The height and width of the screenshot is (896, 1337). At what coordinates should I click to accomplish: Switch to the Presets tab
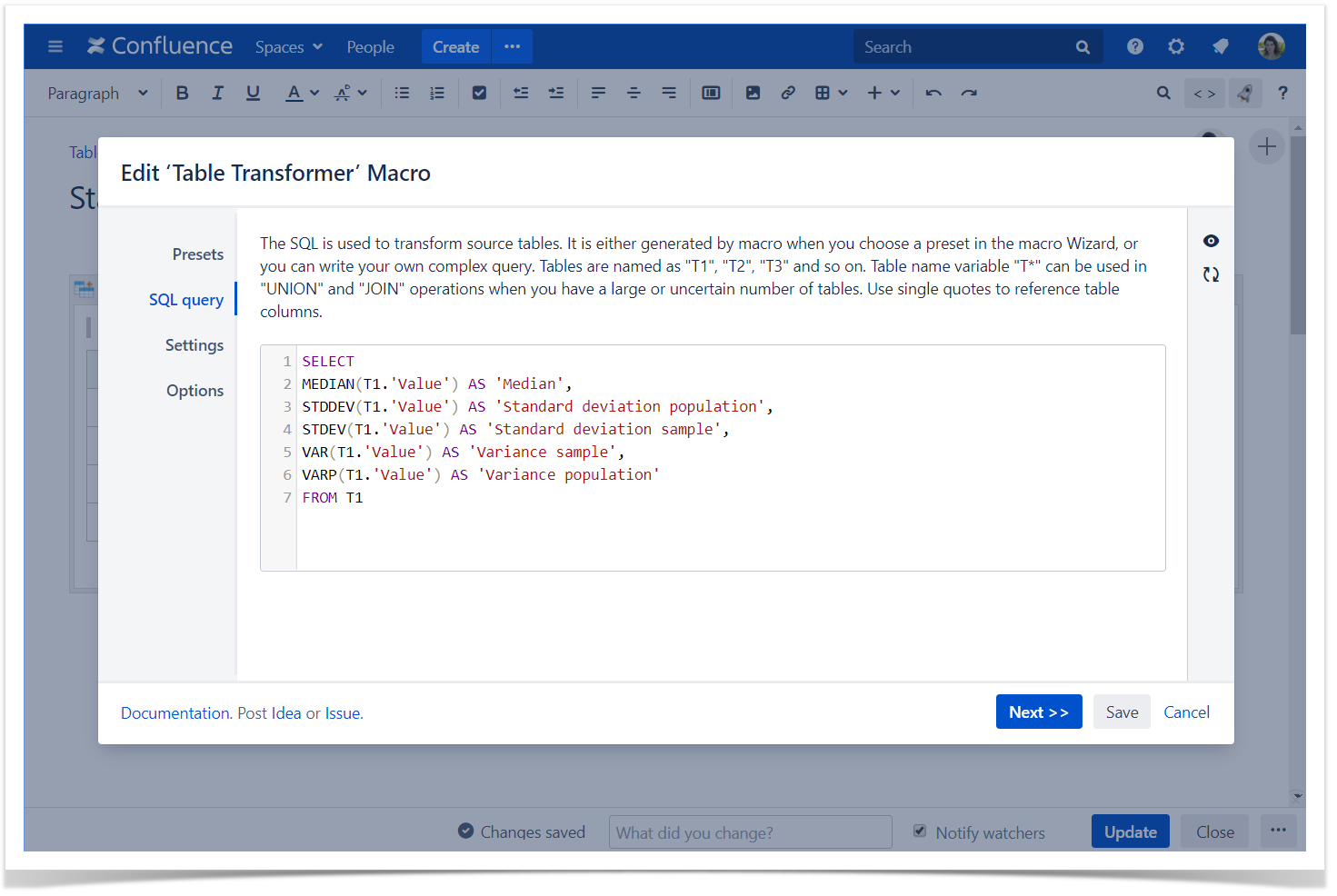click(x=197, y=254)
